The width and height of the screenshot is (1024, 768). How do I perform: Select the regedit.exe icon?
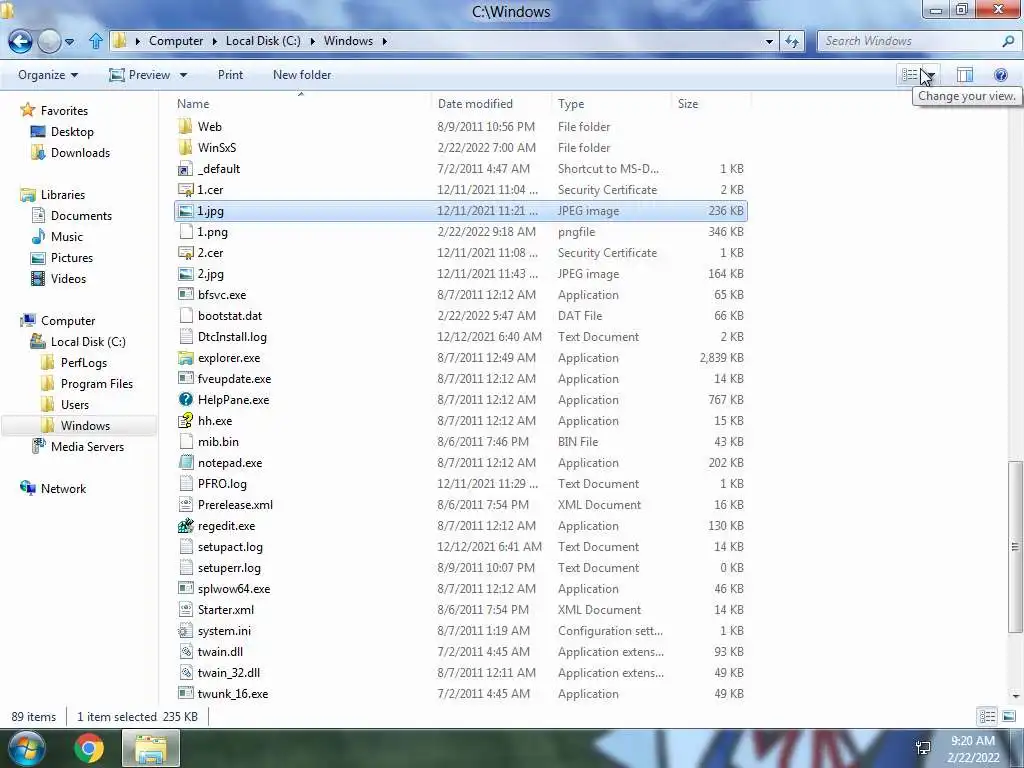(185, 525)
